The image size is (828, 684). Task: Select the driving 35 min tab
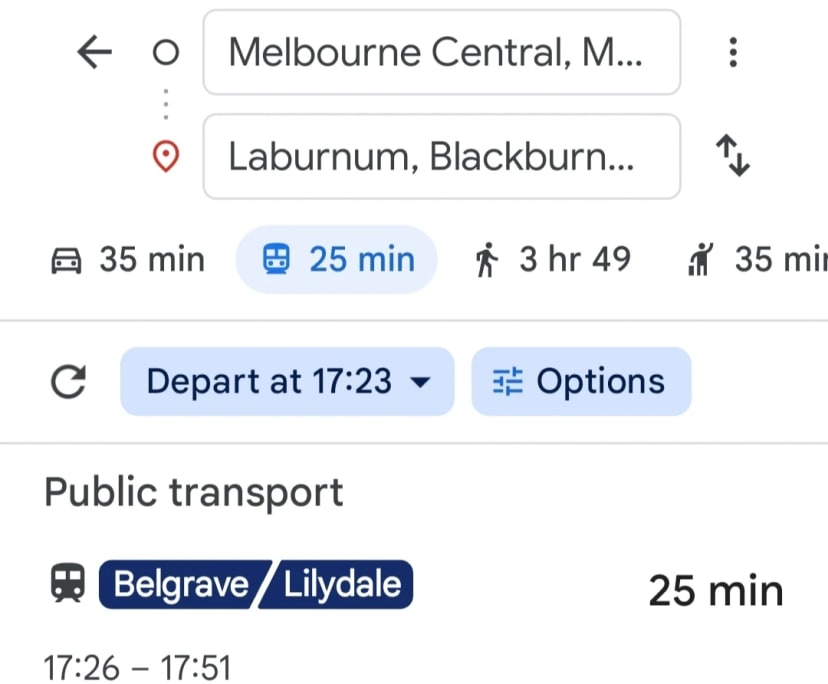127,260
